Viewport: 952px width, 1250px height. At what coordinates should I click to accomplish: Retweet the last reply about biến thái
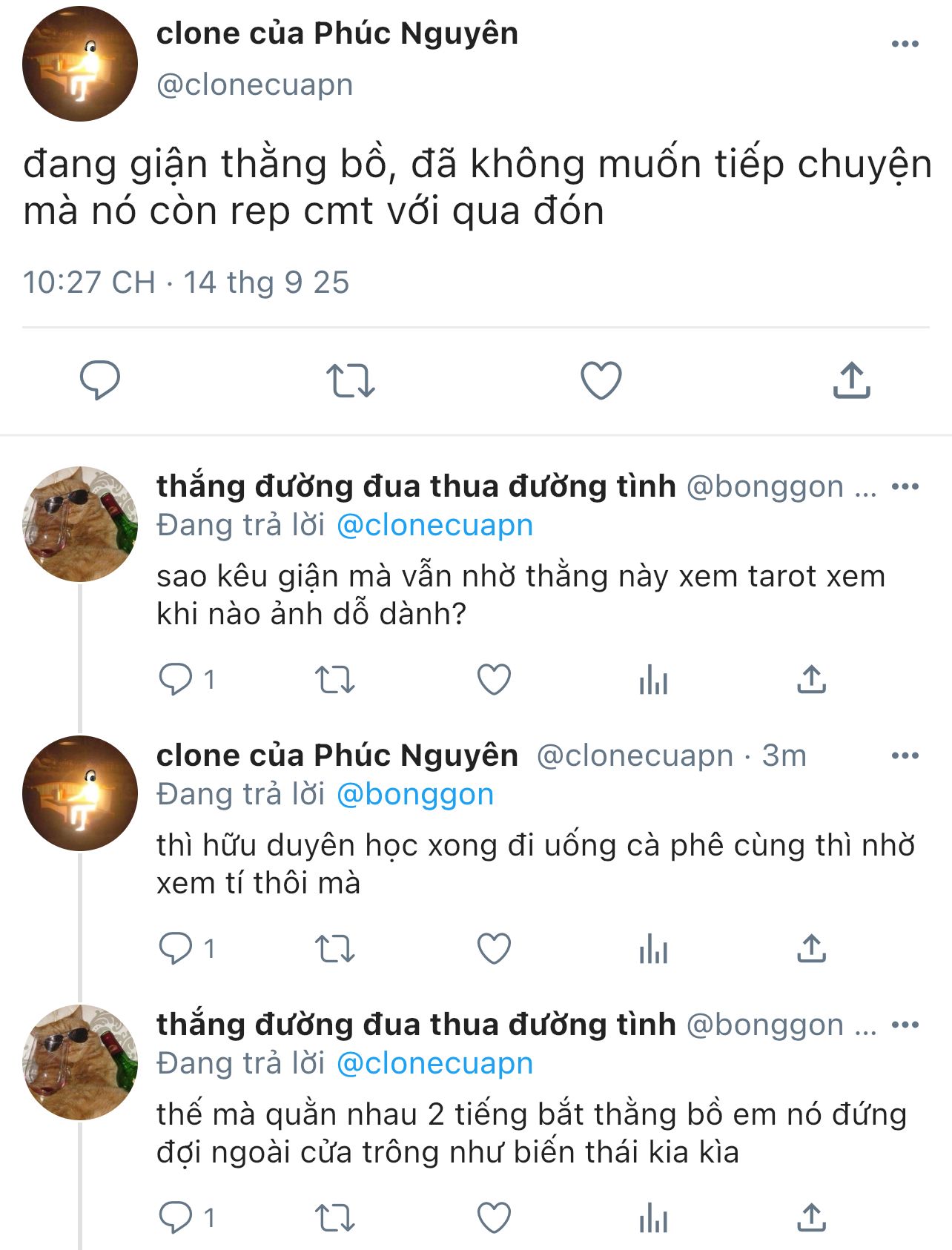click(x=335, y=1217)
